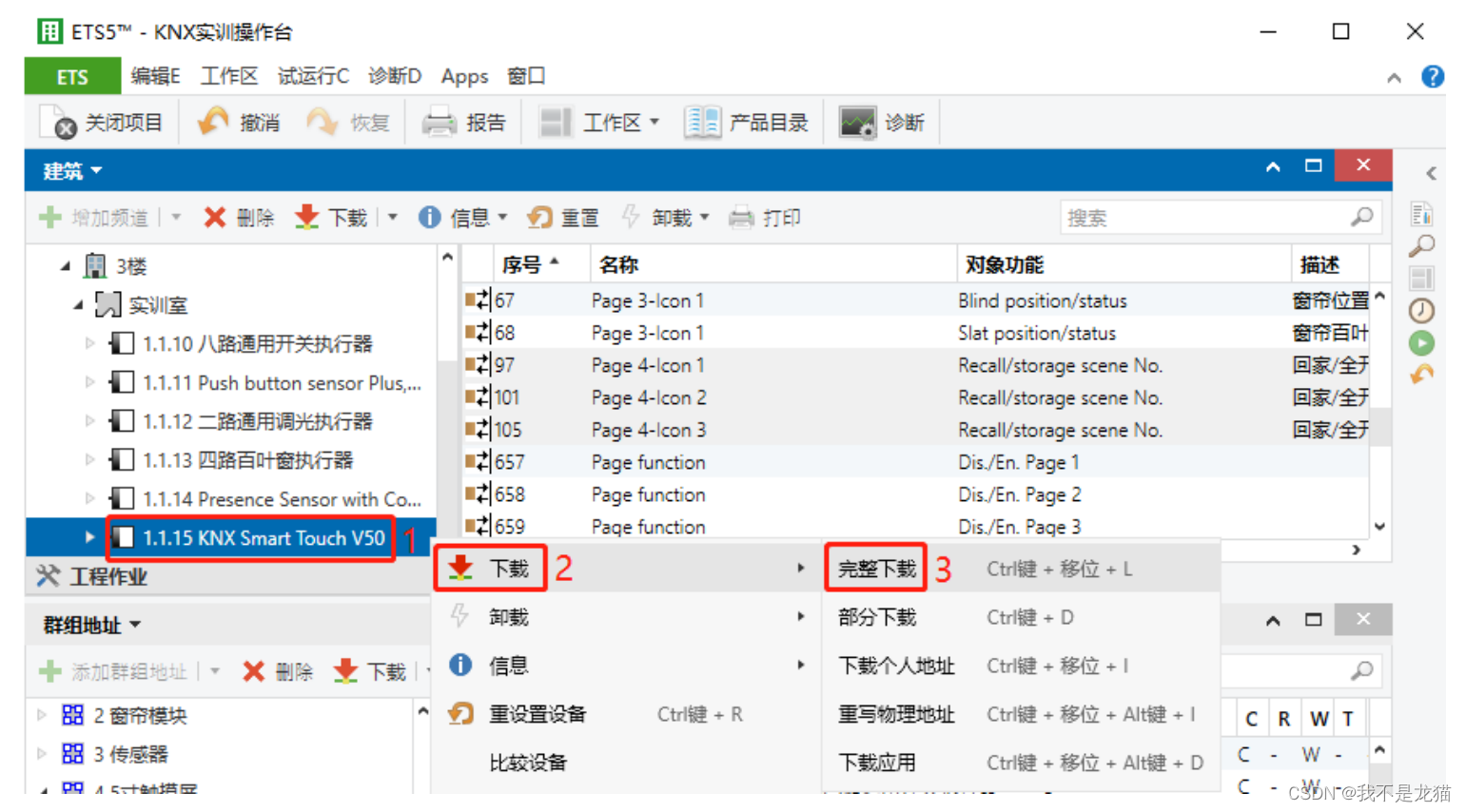
Task: Click the 关闭项目 button
Action: [102, 123]
